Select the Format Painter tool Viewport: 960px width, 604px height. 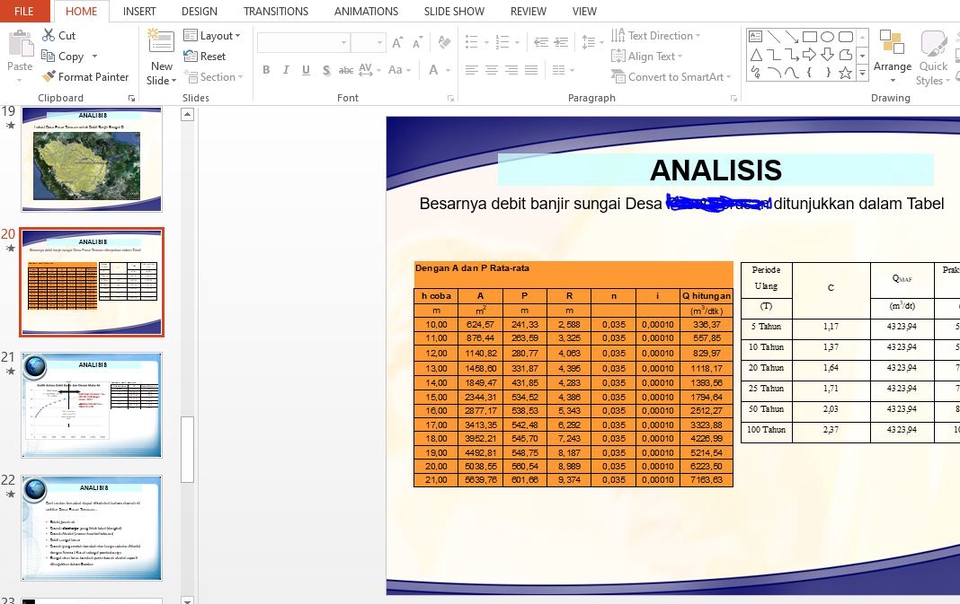point(85,77)
